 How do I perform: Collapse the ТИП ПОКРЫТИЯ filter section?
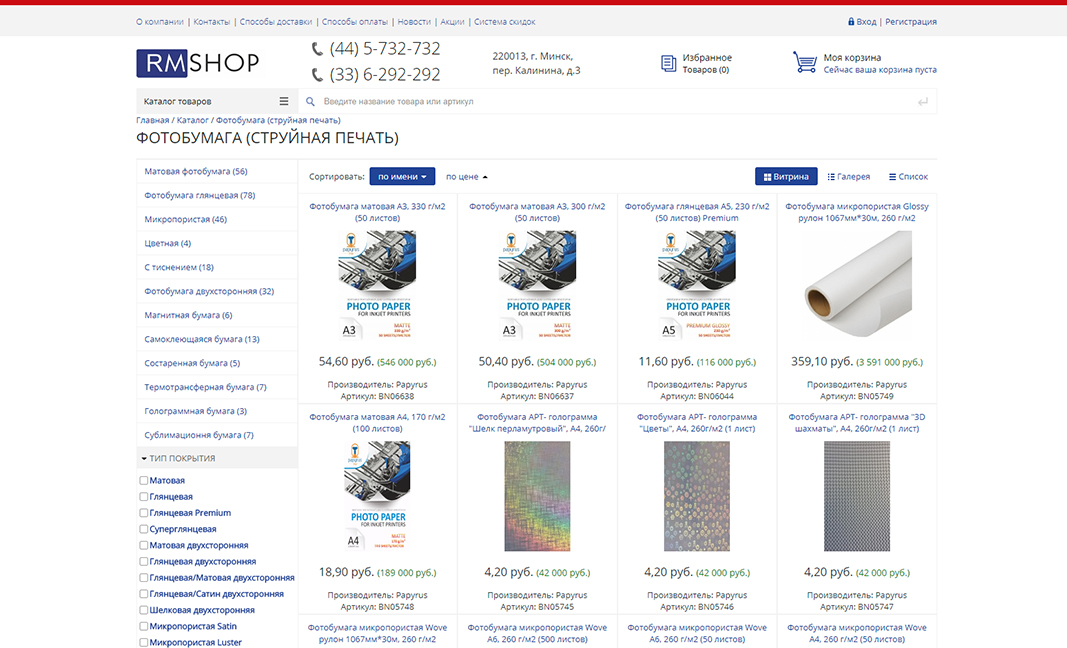click(x=143, y=459)
